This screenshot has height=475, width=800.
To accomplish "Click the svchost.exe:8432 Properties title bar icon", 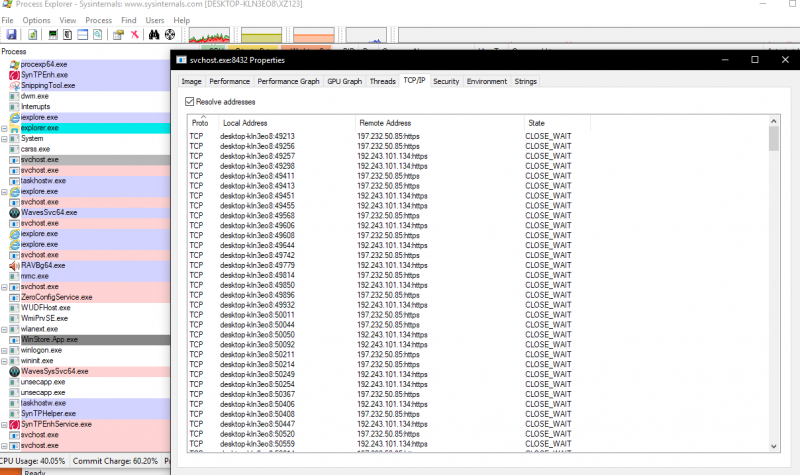I will coord(181,60).
